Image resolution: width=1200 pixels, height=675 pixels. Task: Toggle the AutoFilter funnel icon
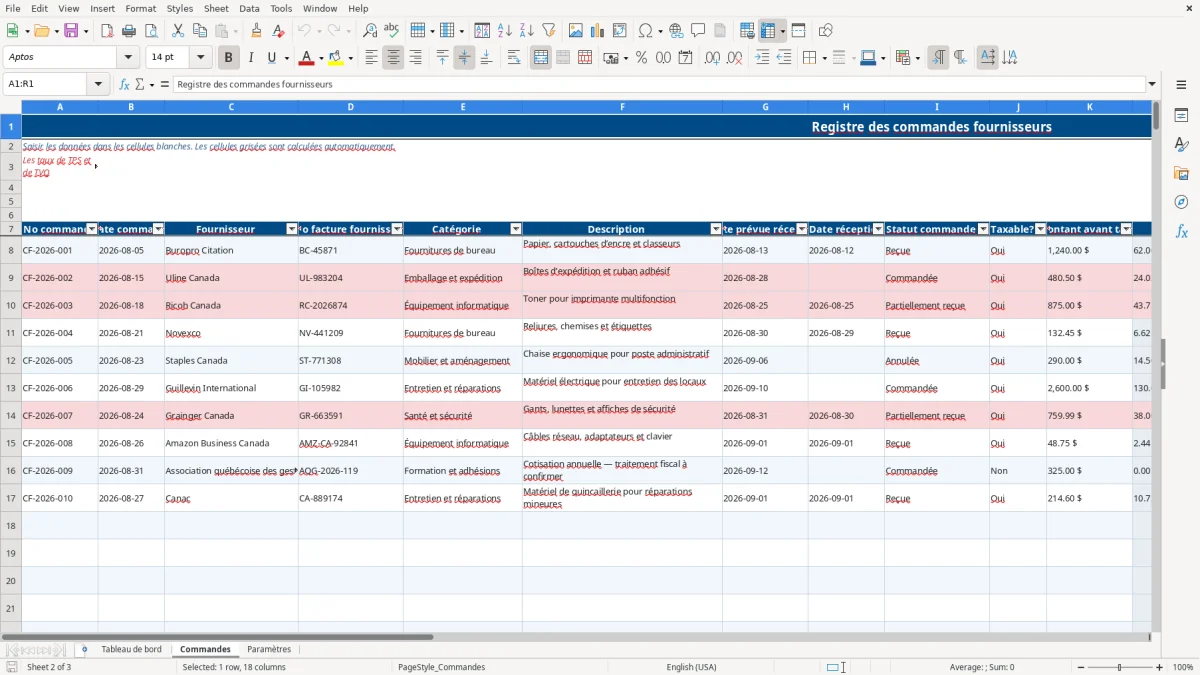(549, 31)
